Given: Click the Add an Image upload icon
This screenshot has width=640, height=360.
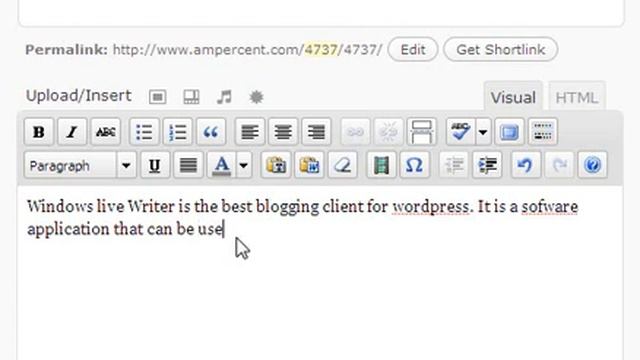Looking at the screenshot, I should 158,97.
